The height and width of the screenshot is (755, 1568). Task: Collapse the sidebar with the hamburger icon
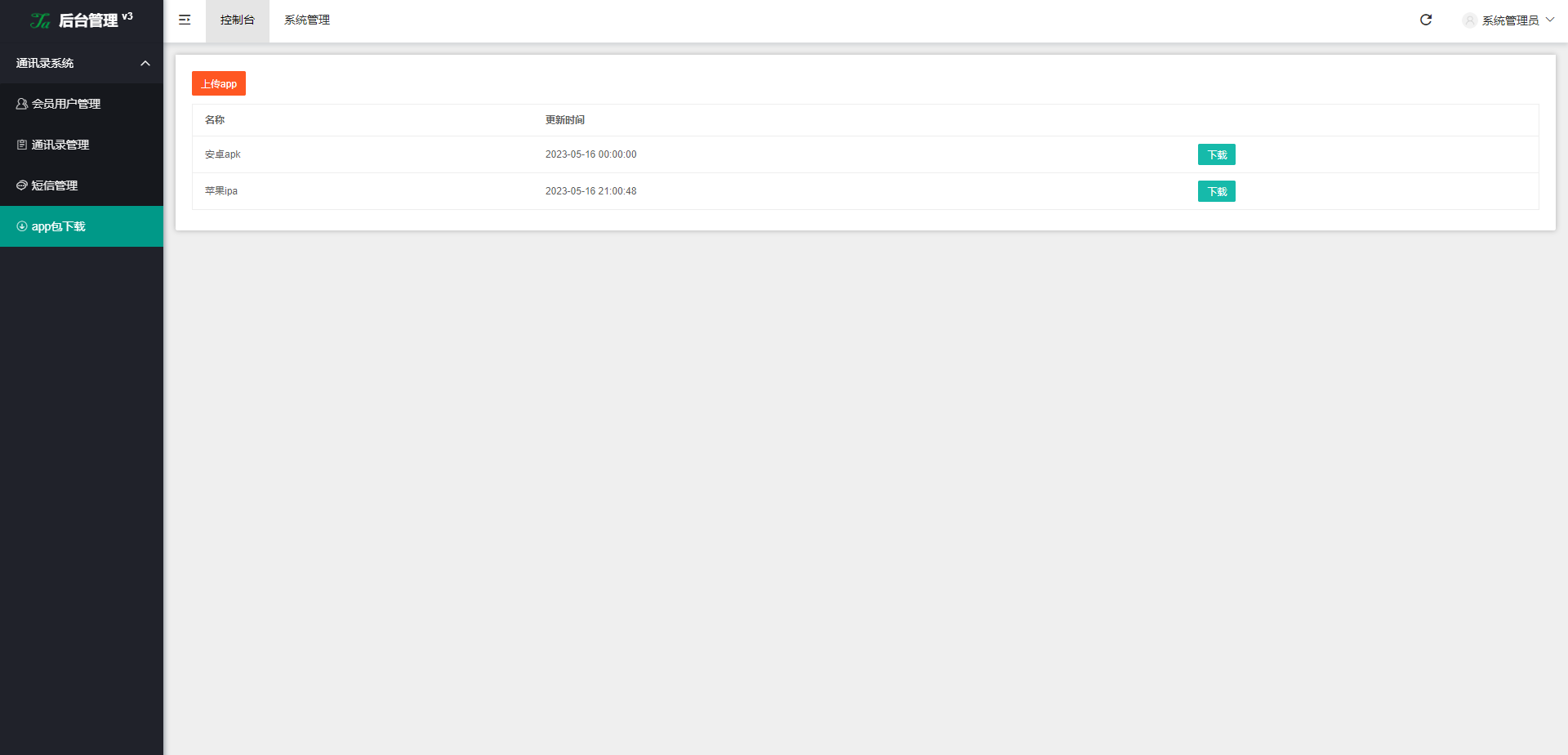click(185, 20)
